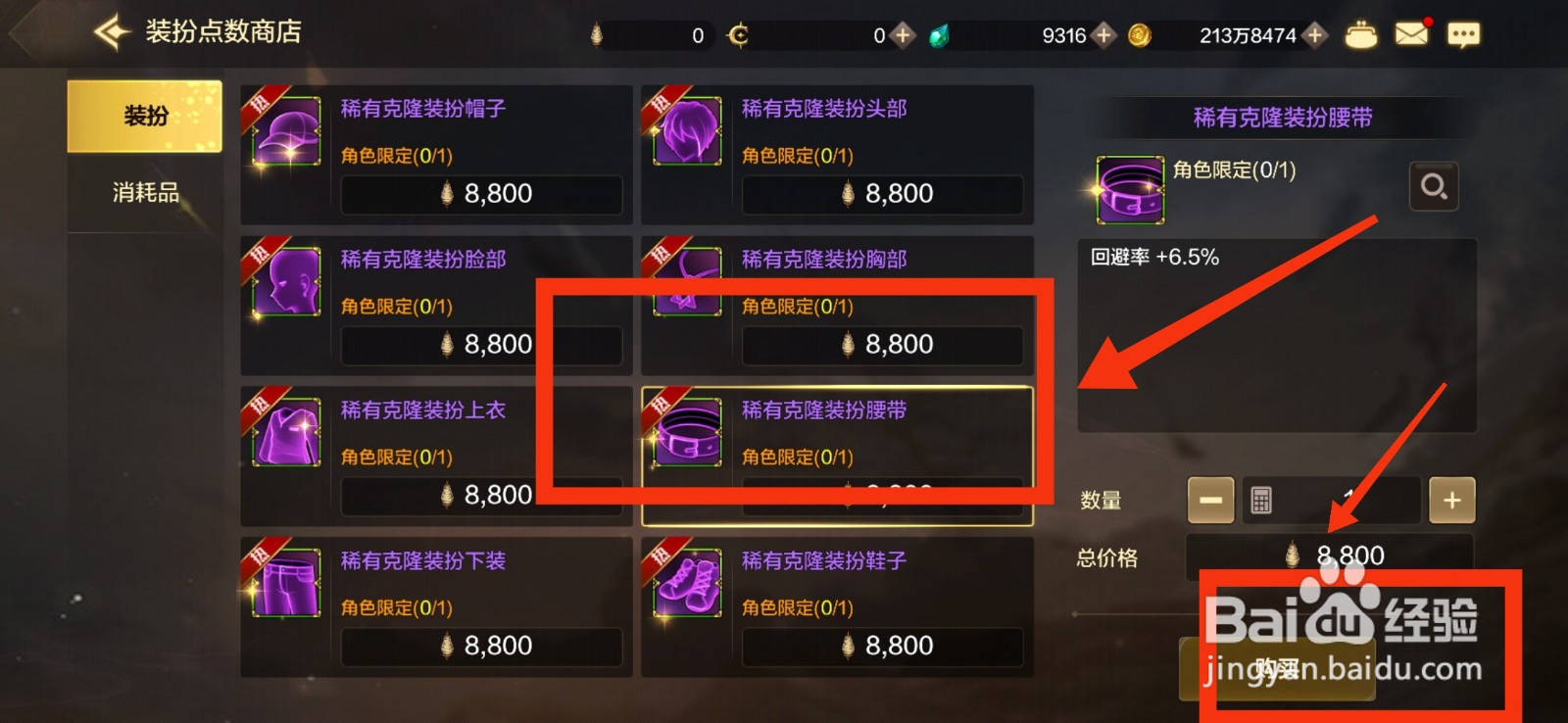
Task: Select 稀有克隆装扮下装 pants item
Action: click(x=436, y=607)
